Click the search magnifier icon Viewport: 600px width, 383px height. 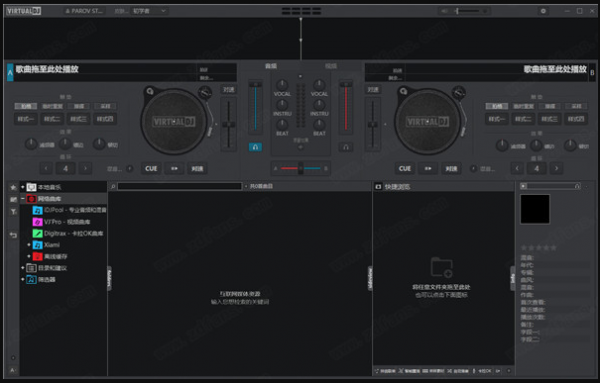pos(113,186)
